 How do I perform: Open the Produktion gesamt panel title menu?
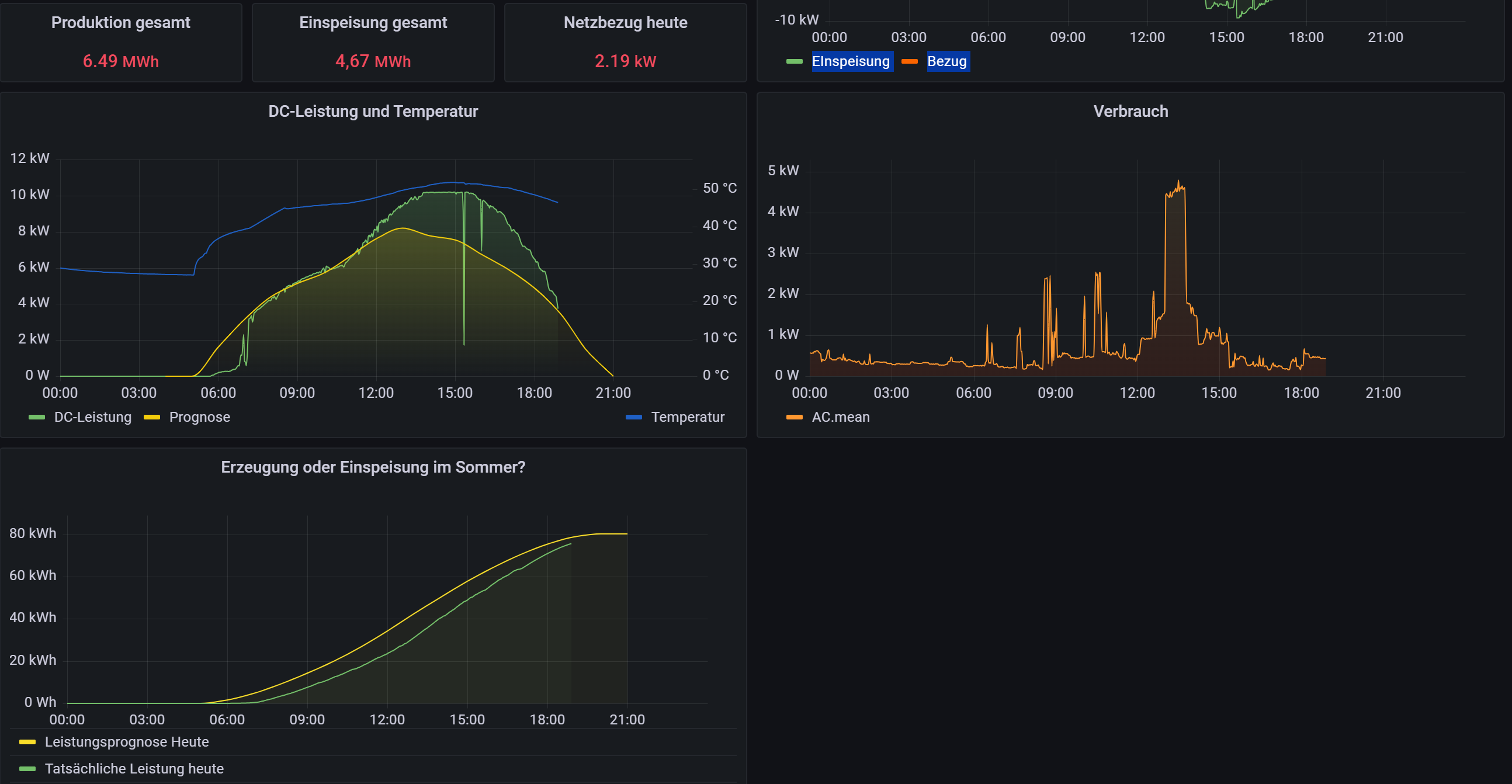(120, 23)
